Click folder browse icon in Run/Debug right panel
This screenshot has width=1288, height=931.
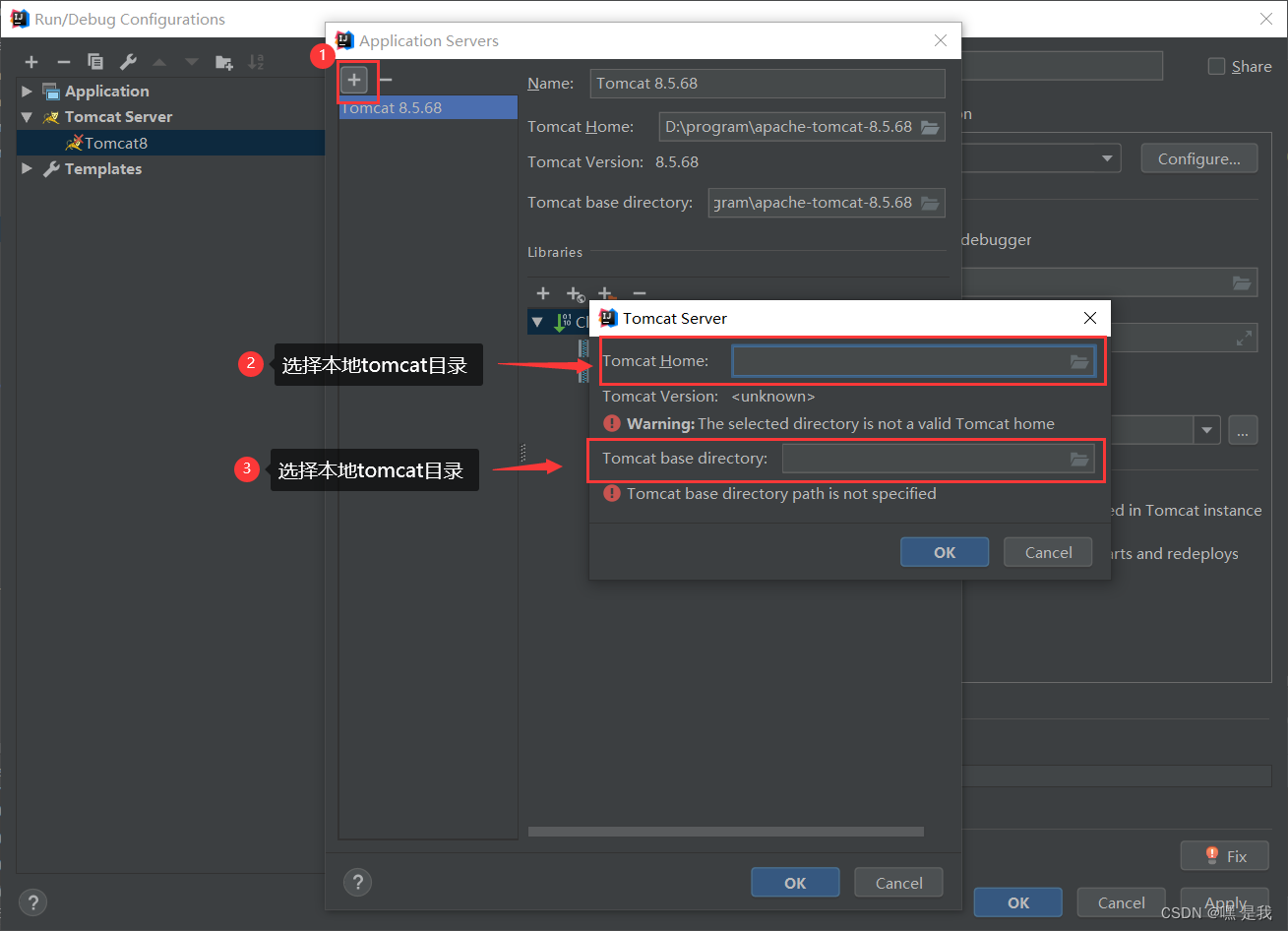(1243, 283)
